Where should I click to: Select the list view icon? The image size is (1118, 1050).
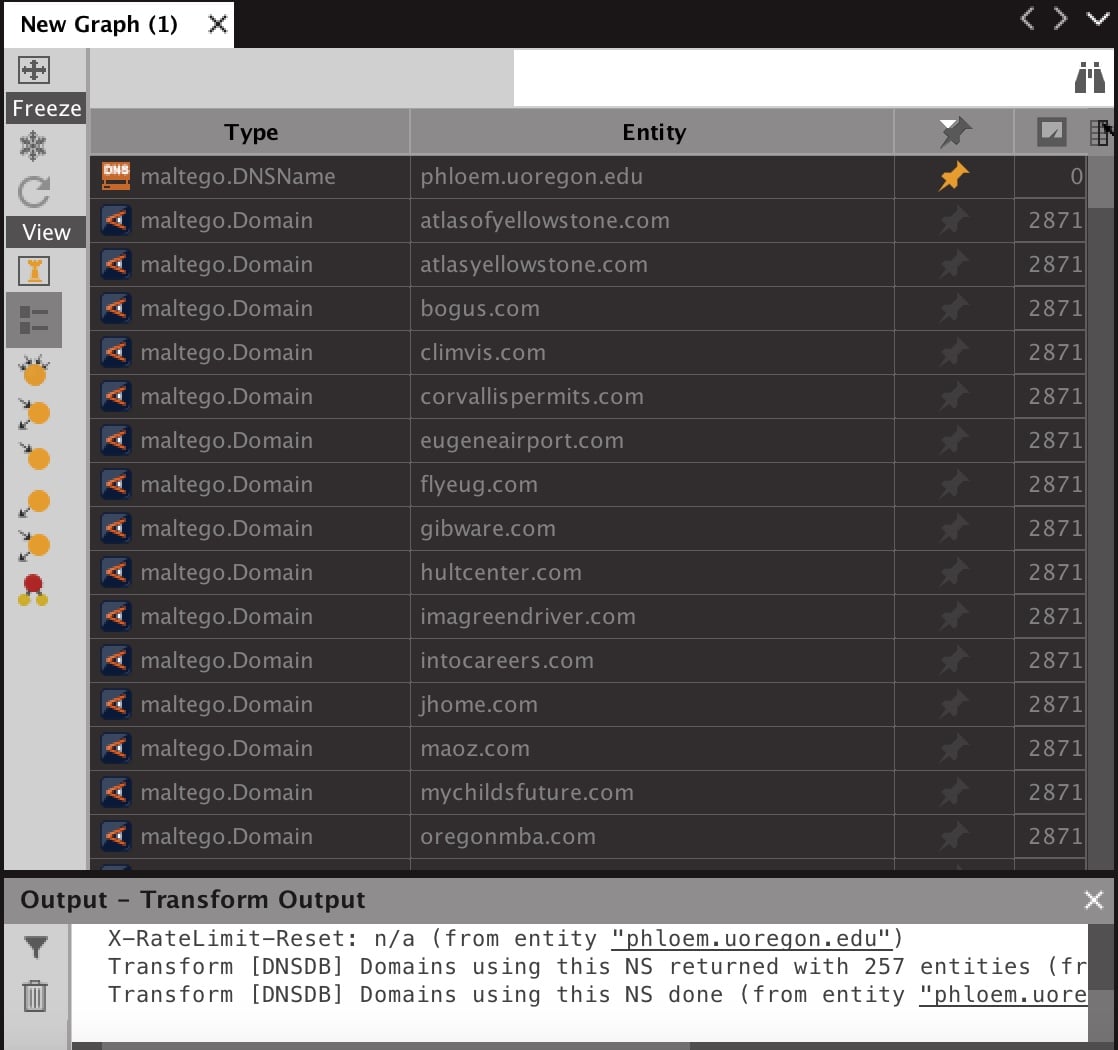pos(34,320)
